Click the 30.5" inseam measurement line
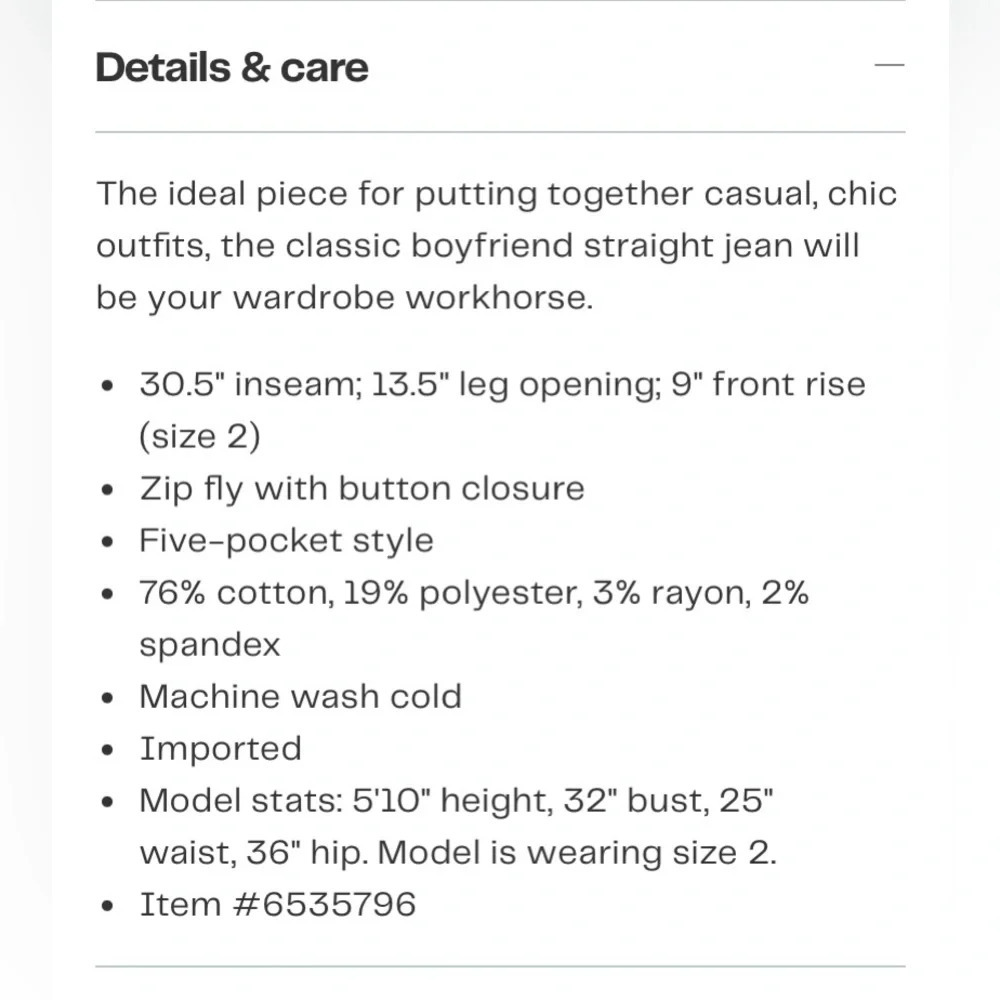 (x=503, y=385)
